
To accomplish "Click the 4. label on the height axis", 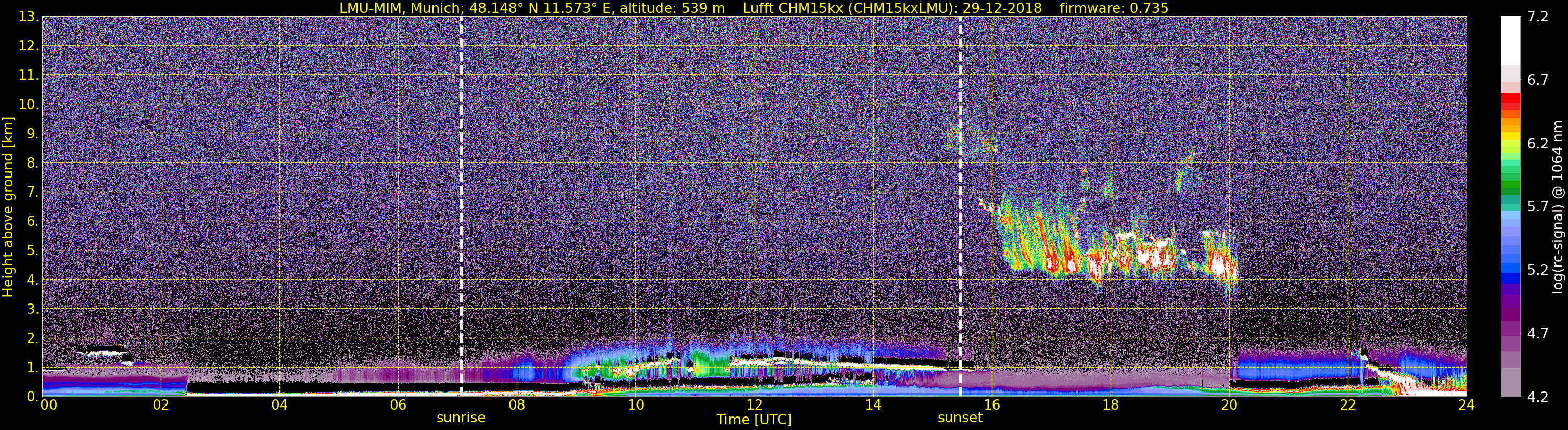I will click(33, 280).
